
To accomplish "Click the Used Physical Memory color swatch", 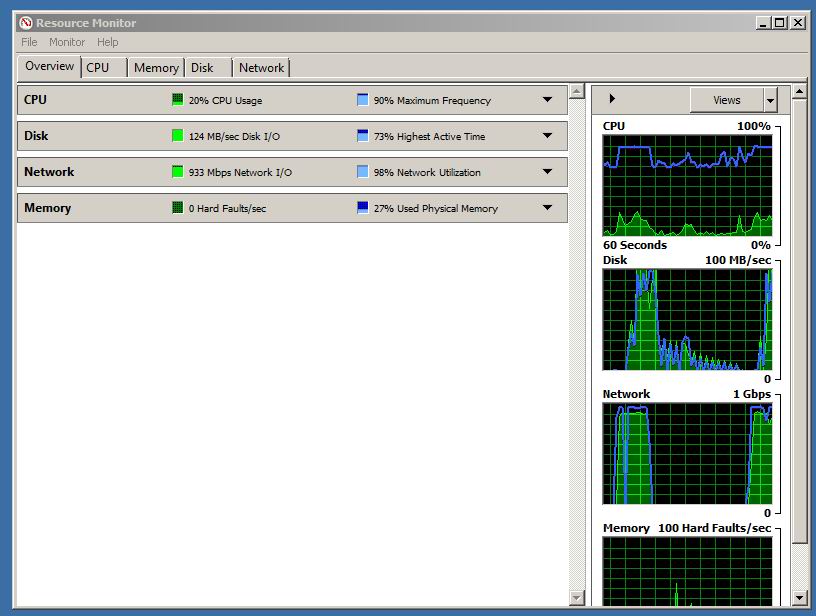I will (x=363, y=208).
